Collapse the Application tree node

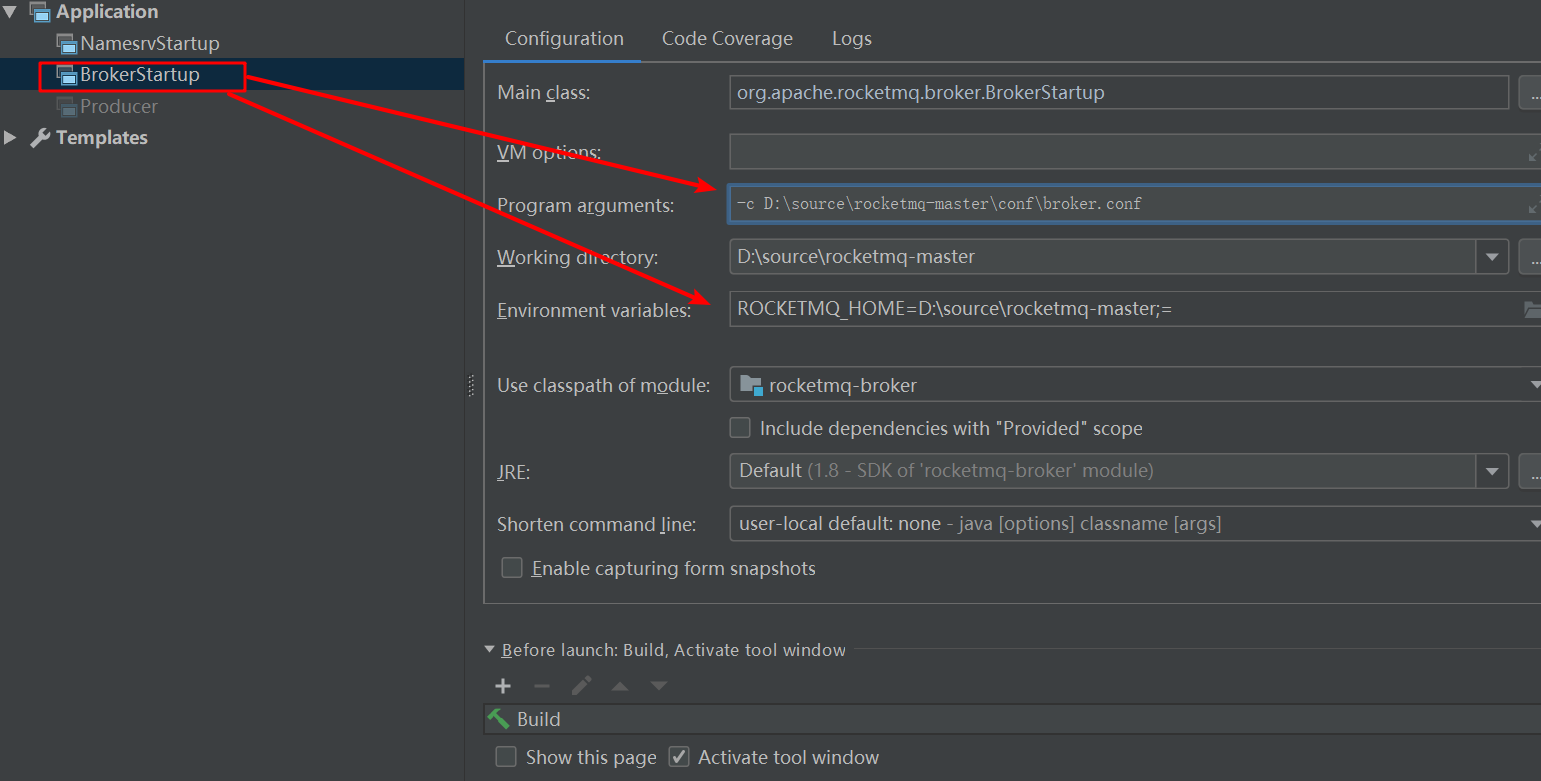(x=10, y=12)
